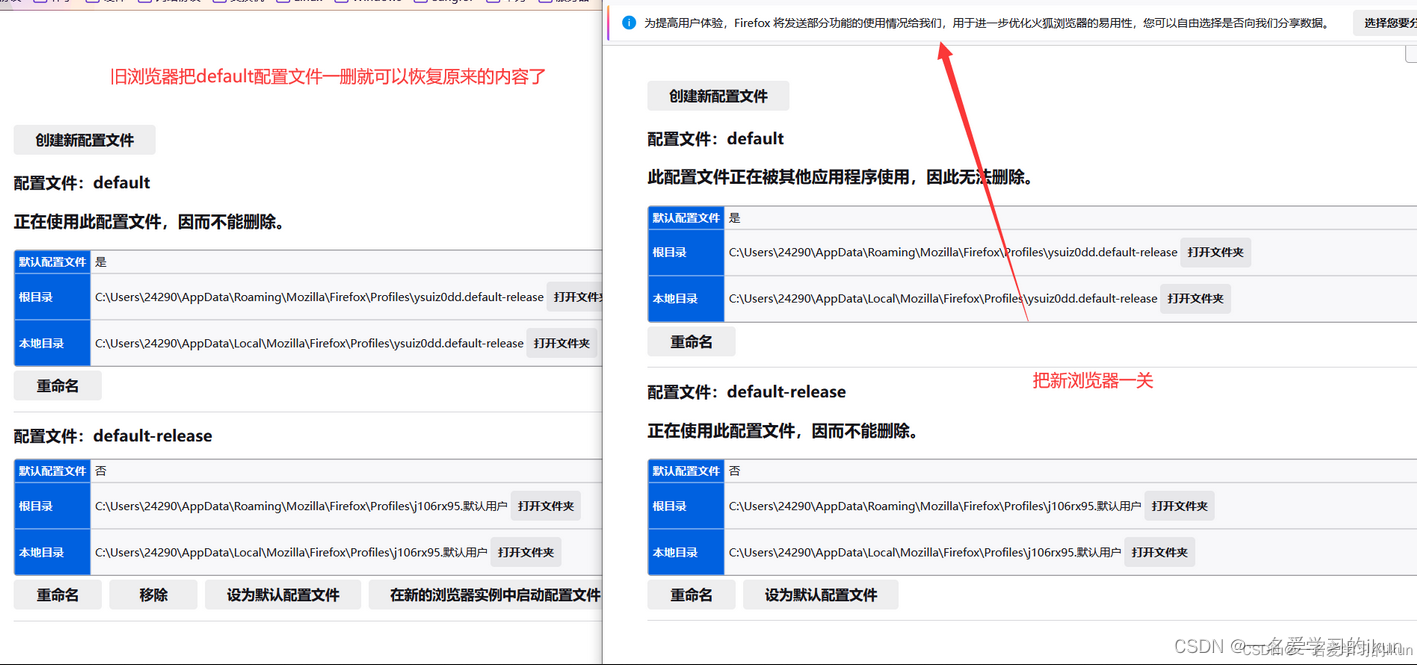Screen dimensions: 1417x665
Task: Click heading 配置文件：default-release in left window
Action: [x=113, y=436]
